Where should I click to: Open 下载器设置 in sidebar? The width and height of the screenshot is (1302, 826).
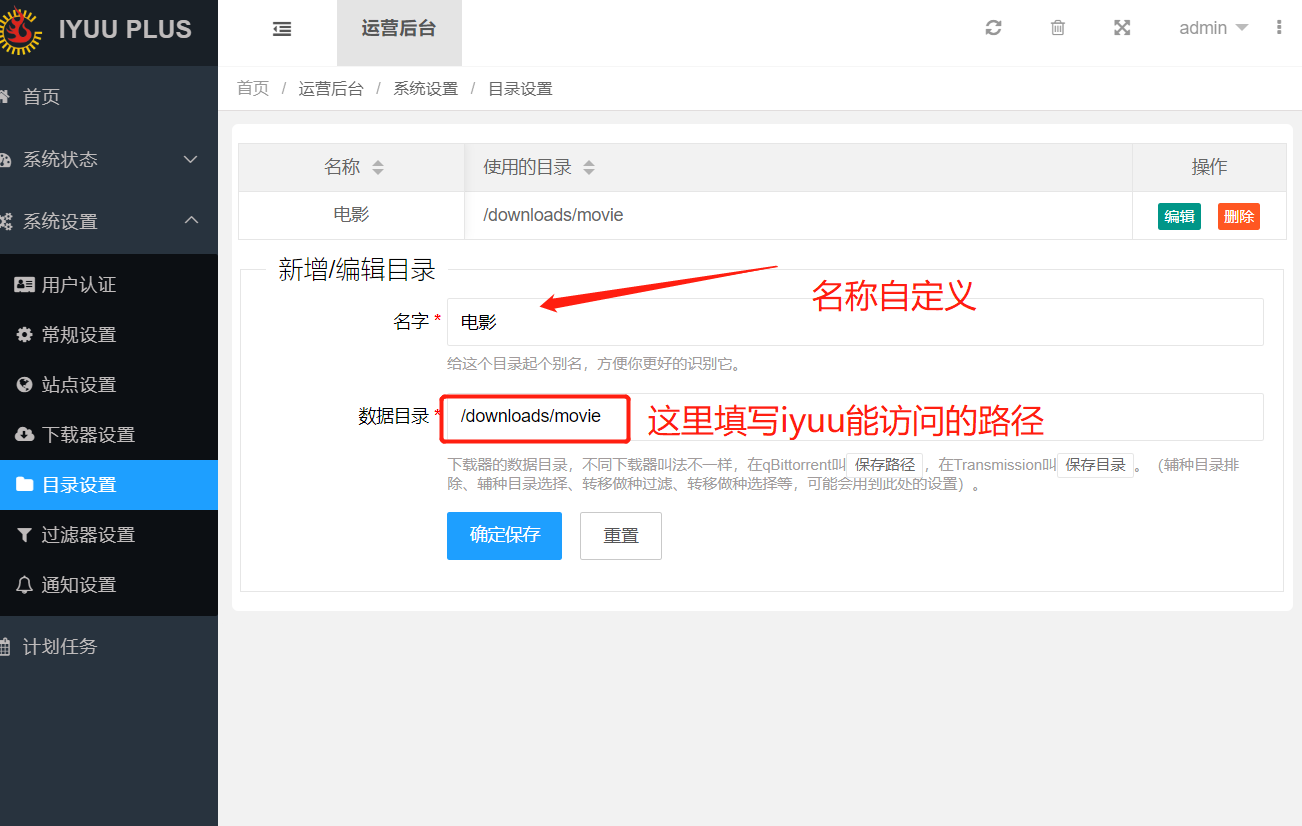click(109, 435)
